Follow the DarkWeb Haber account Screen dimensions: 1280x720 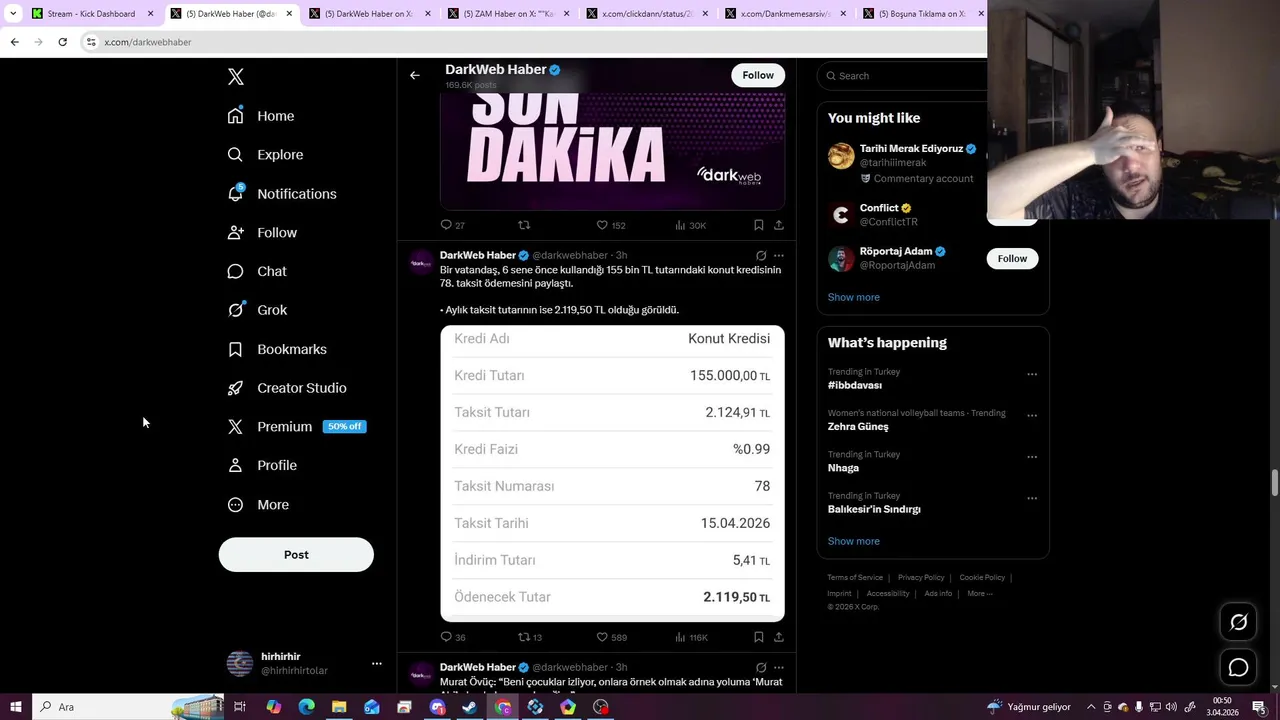click(758, 75)
